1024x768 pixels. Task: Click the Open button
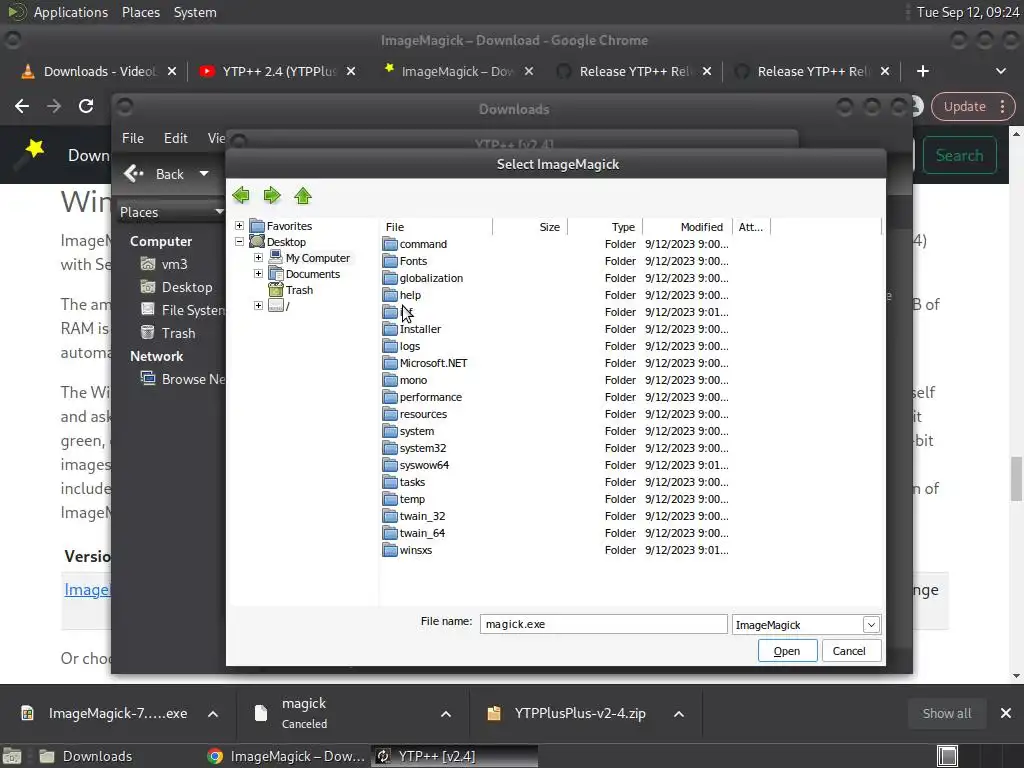click(x=787, y=651)
